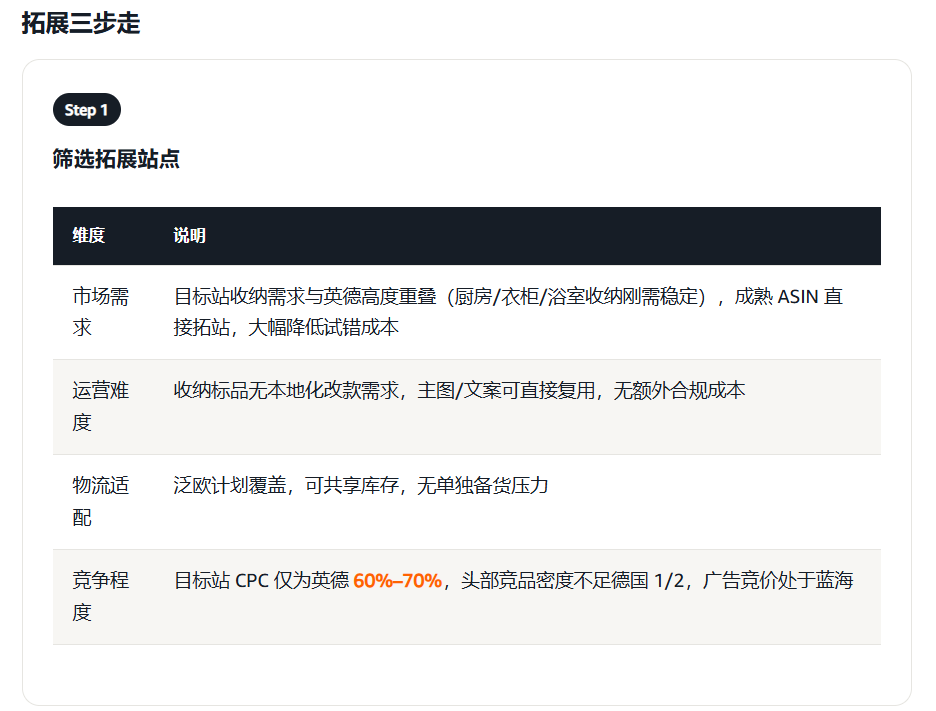Click the text 头部竞品密度不足德国 1/2
Viewport: 936px width, 711px height.
pos(572,580)
